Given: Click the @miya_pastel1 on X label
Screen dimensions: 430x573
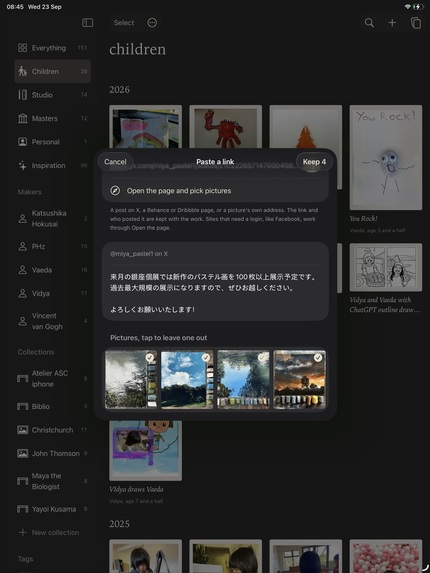Looking at the screenshot, I should [x=139, y=254].
